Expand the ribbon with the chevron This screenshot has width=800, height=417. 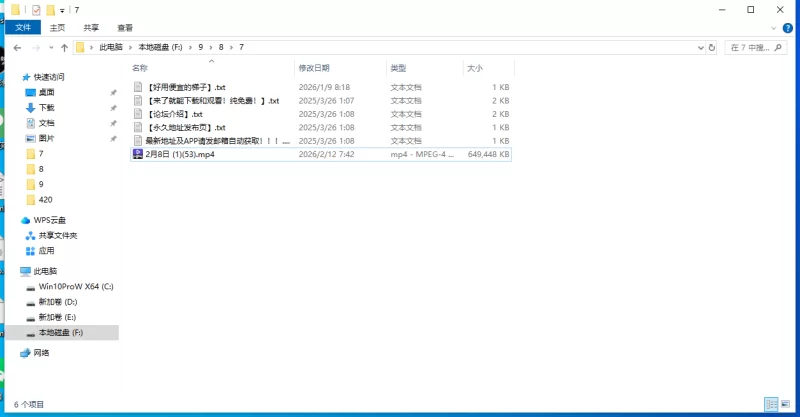(x=773, y=28)
